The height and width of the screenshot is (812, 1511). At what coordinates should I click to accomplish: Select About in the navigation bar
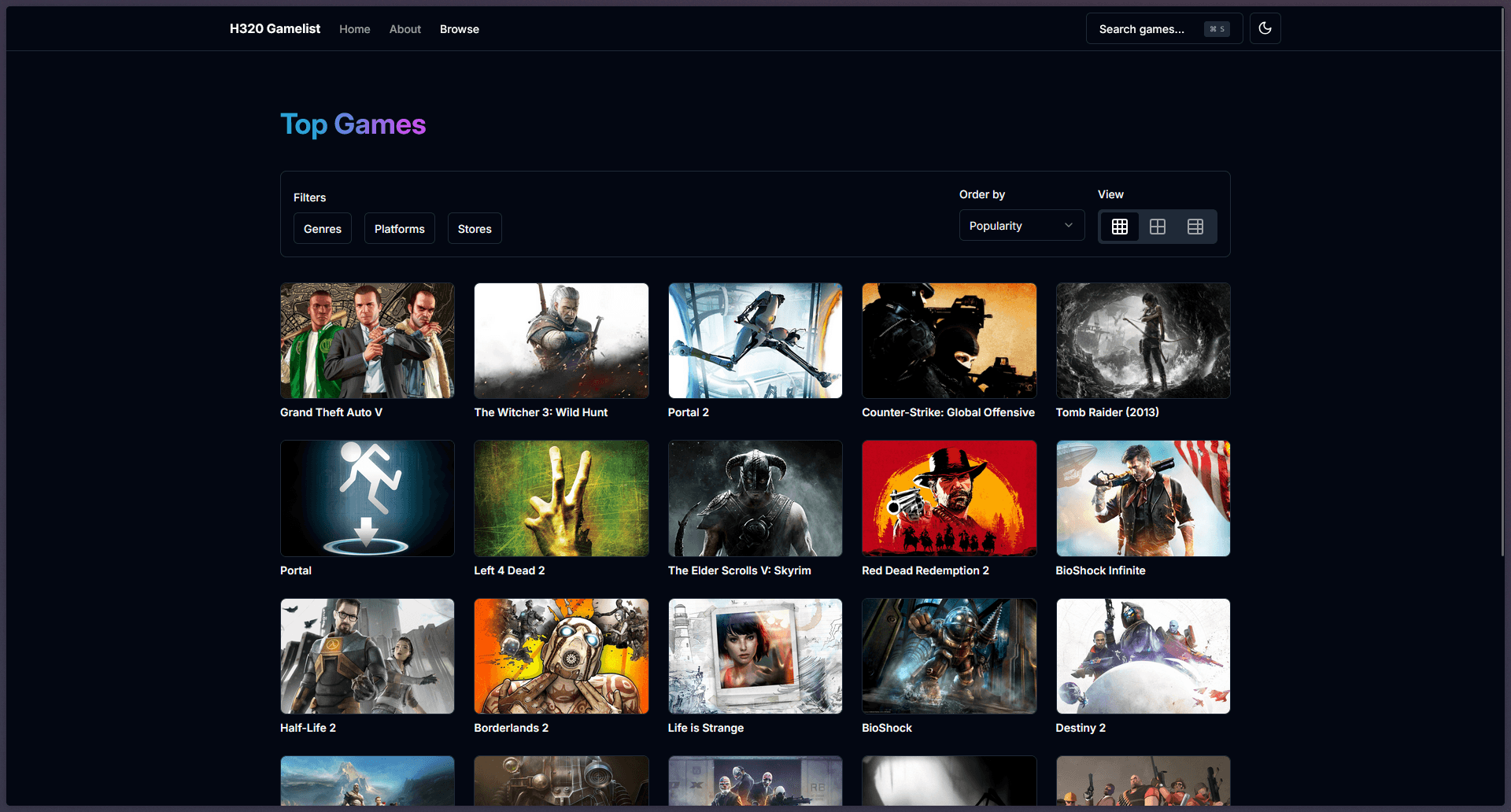(x=405, y=29)
